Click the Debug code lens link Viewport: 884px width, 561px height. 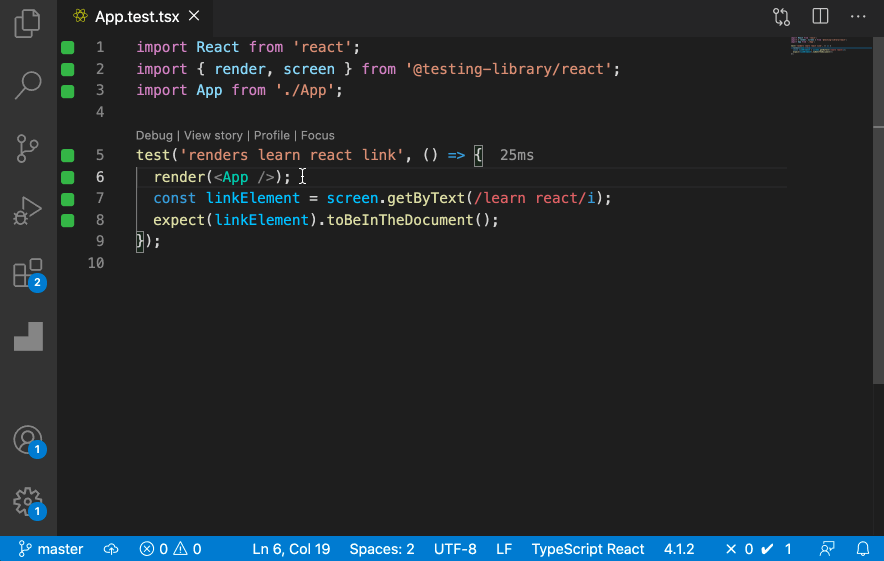154,135
